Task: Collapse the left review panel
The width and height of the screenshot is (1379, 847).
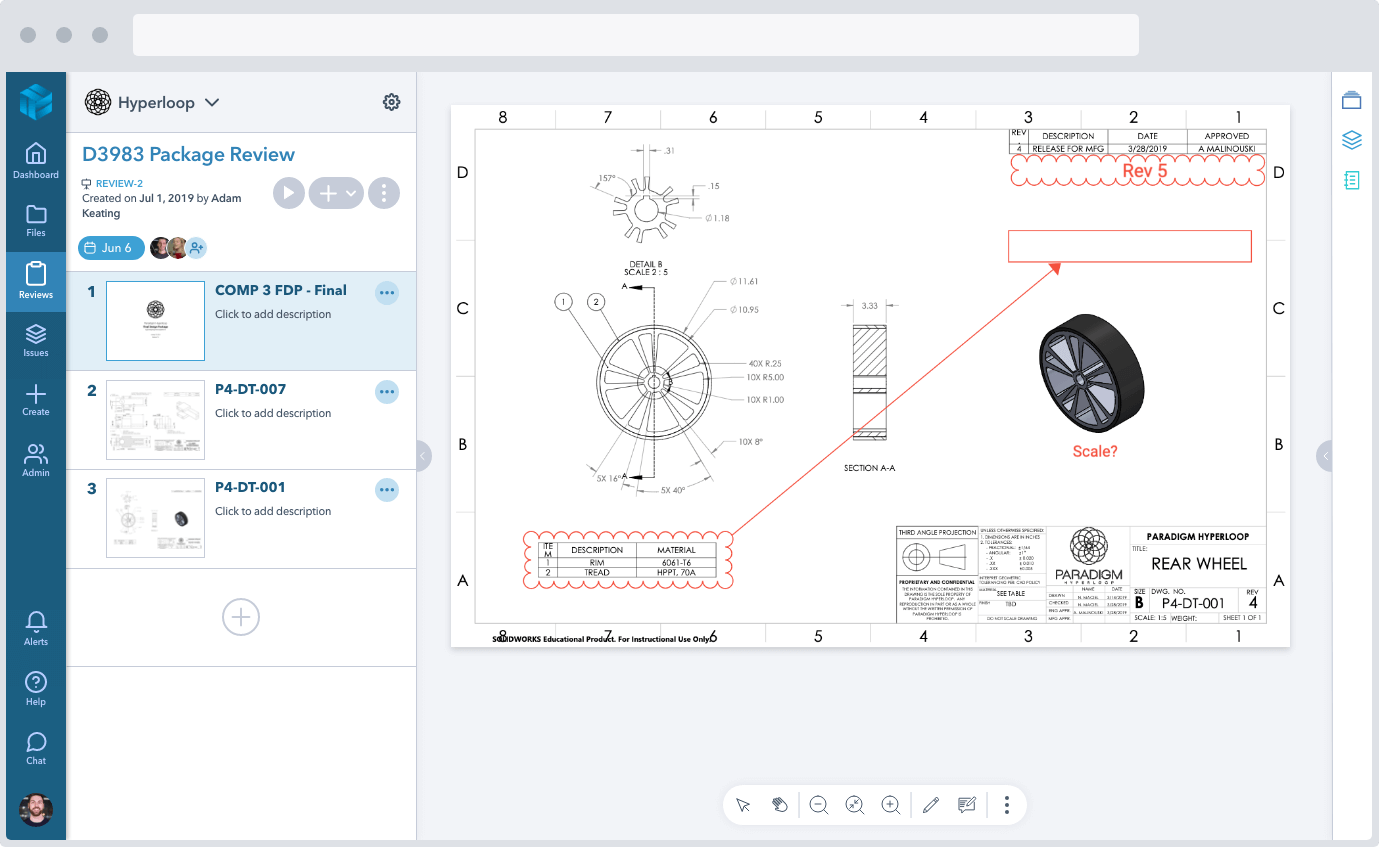Action: click(x=423, y=456)
